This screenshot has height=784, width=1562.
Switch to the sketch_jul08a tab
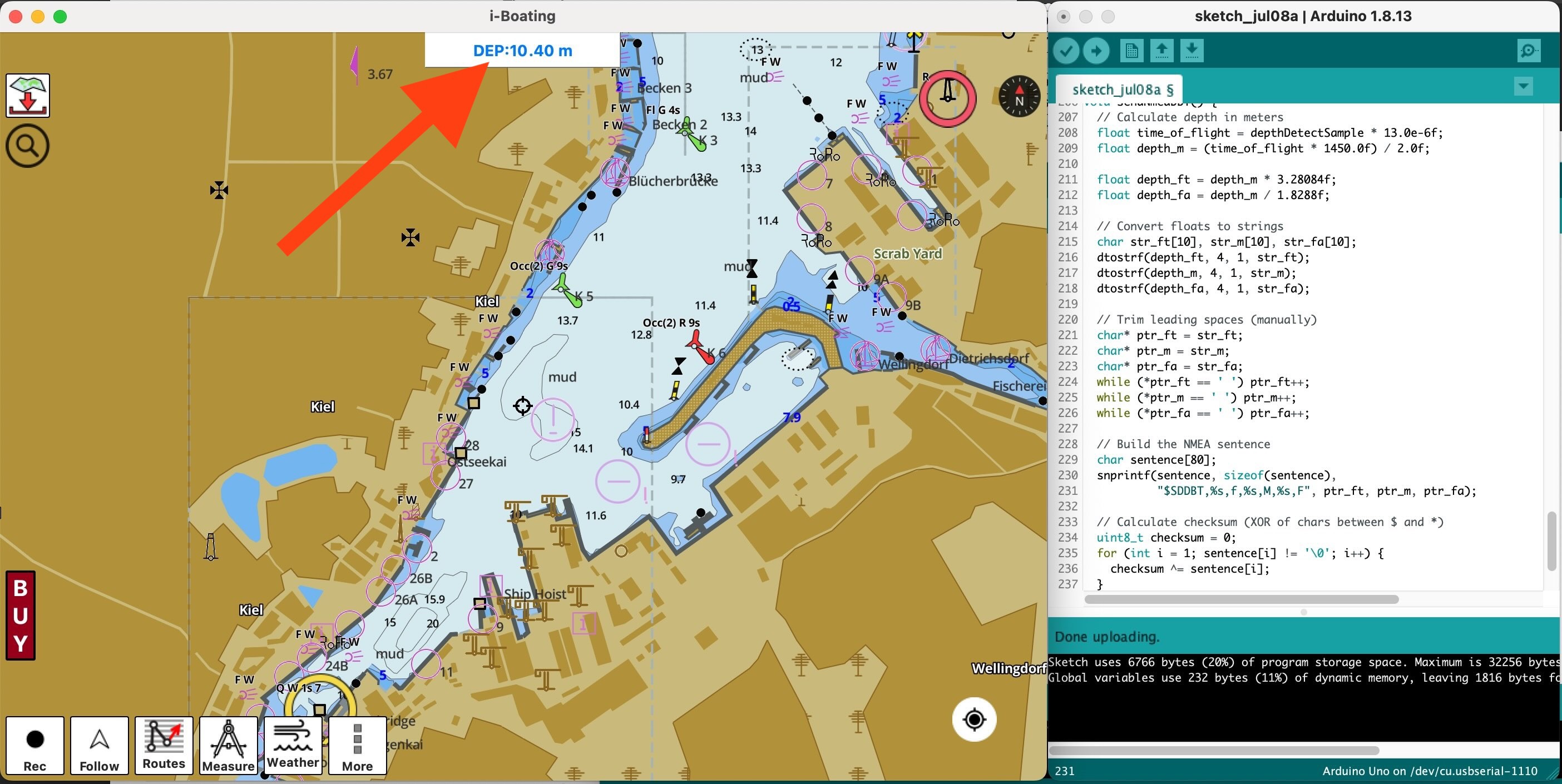(1121, 89)
